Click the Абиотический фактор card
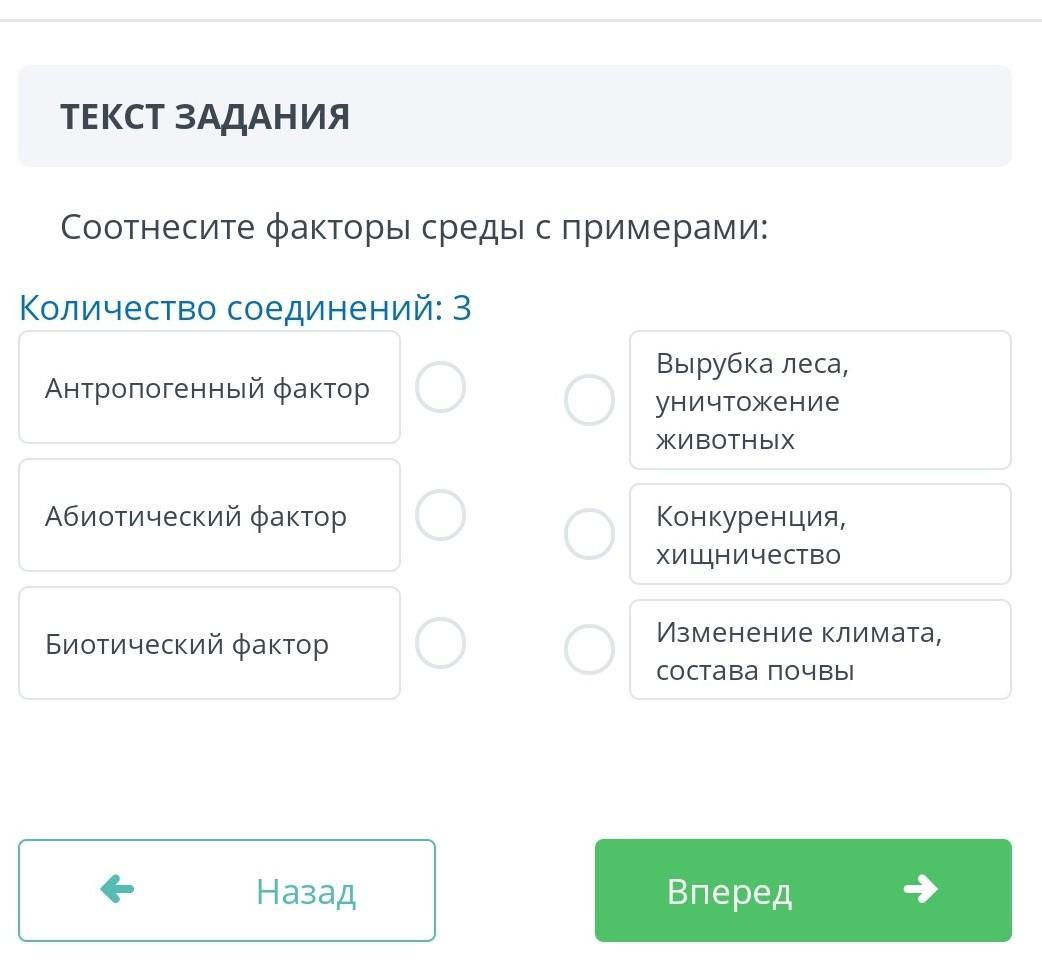1042x963 pixels. (209, 516)
